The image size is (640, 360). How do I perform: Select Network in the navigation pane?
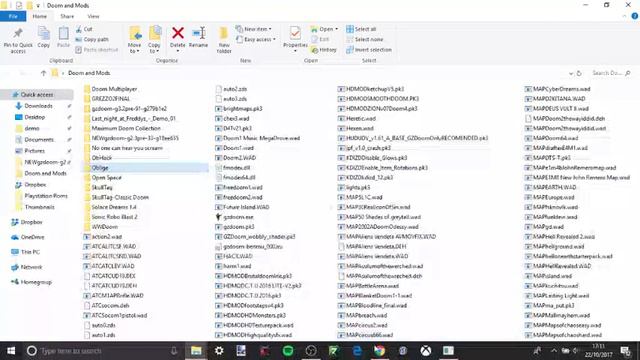click(x=31, y=267)
